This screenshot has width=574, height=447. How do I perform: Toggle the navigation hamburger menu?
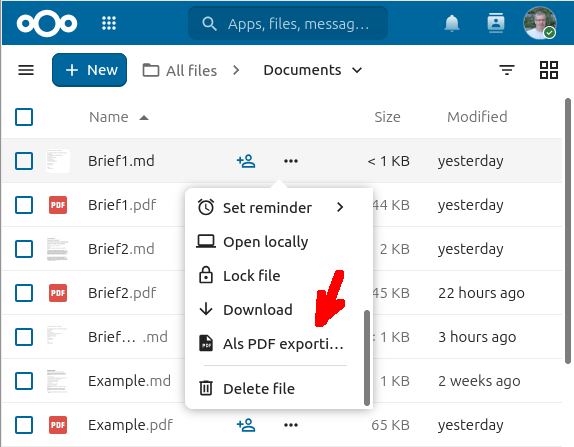pos(26,70)
